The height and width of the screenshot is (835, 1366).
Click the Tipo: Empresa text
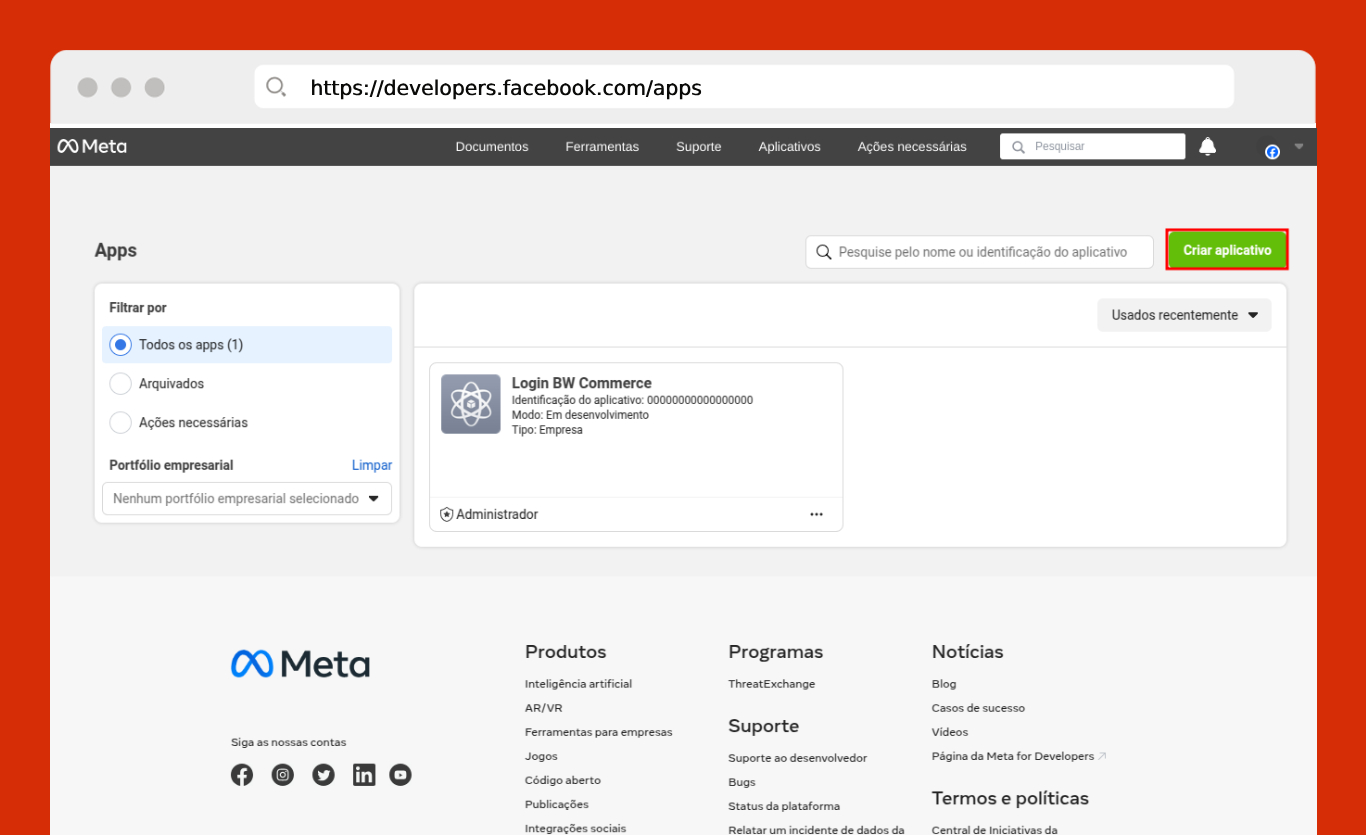tap(547, 430)
